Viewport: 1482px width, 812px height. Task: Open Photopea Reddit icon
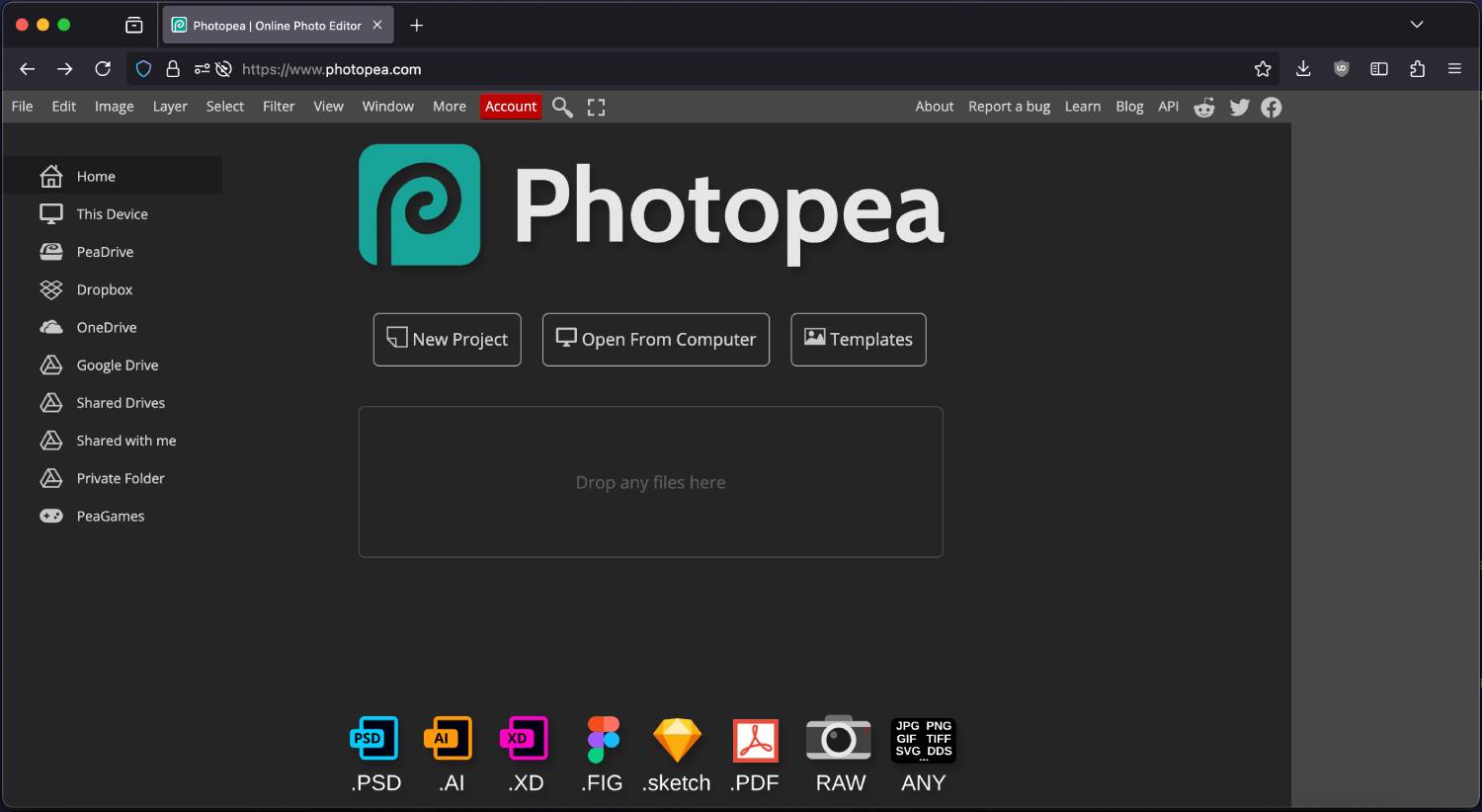[x=1204, y=107]
